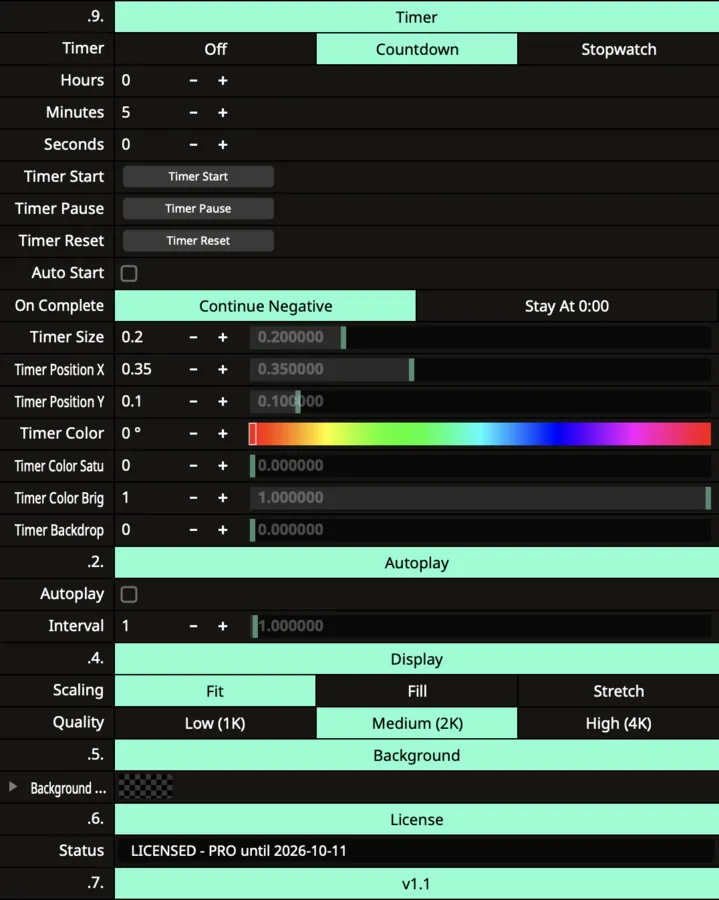Decrease Timer Position Y with minus icon
The height and width of the screenshot is (900, 719).
[x=193, y=401]
